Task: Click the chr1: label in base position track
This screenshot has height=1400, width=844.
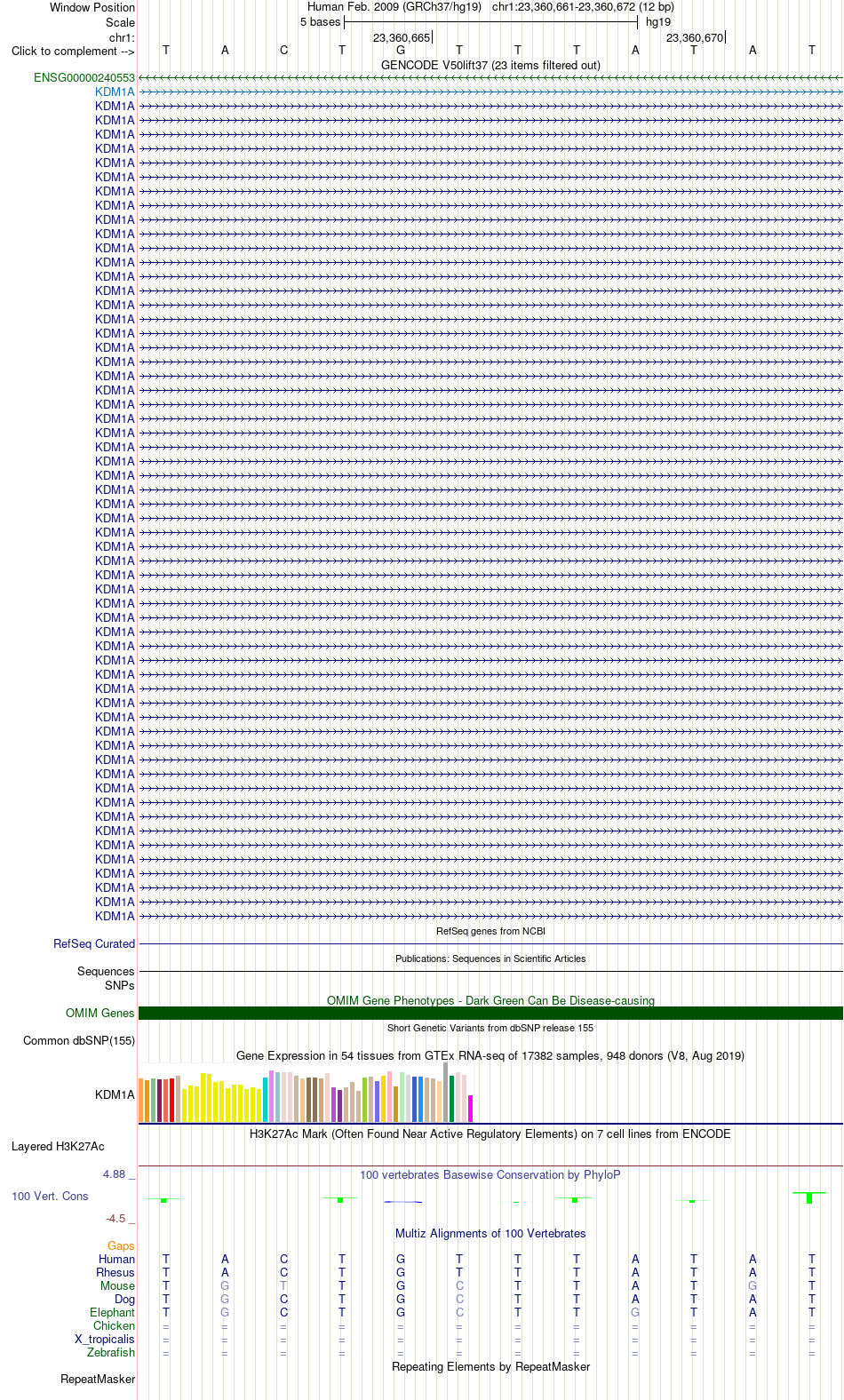Action: tap(122, 38)
